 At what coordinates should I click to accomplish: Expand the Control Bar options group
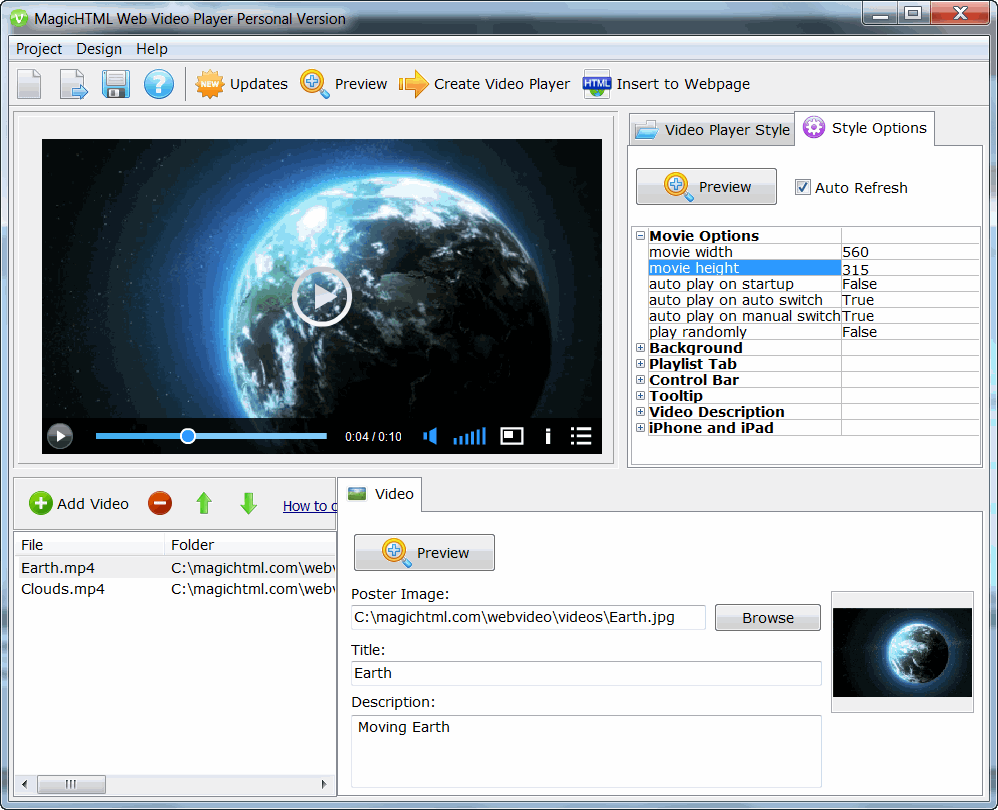[x=640, y=379]
